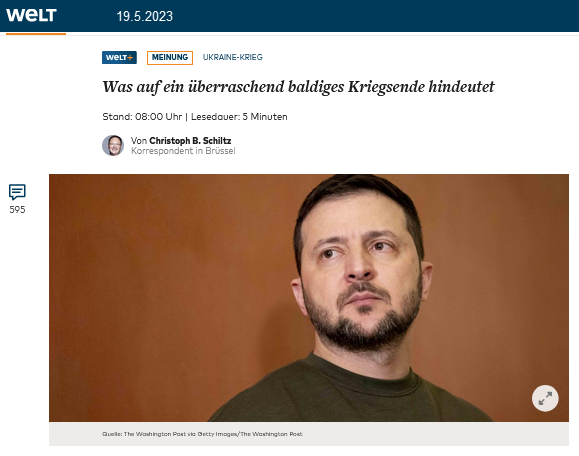
Task: Click the WELT logo in the header
Action: click(31, 15)
